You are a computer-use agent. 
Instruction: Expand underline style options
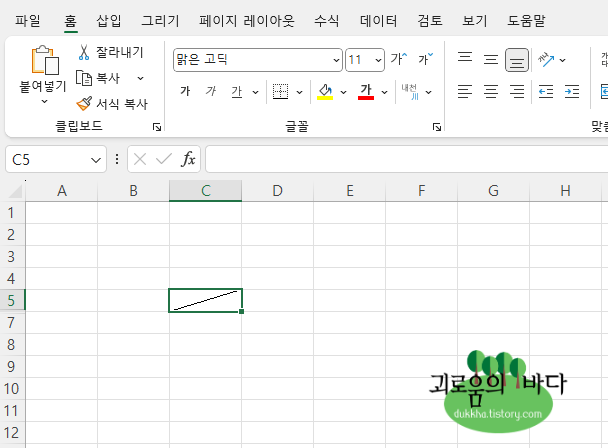pyautogui.click(x=255, y=92)
